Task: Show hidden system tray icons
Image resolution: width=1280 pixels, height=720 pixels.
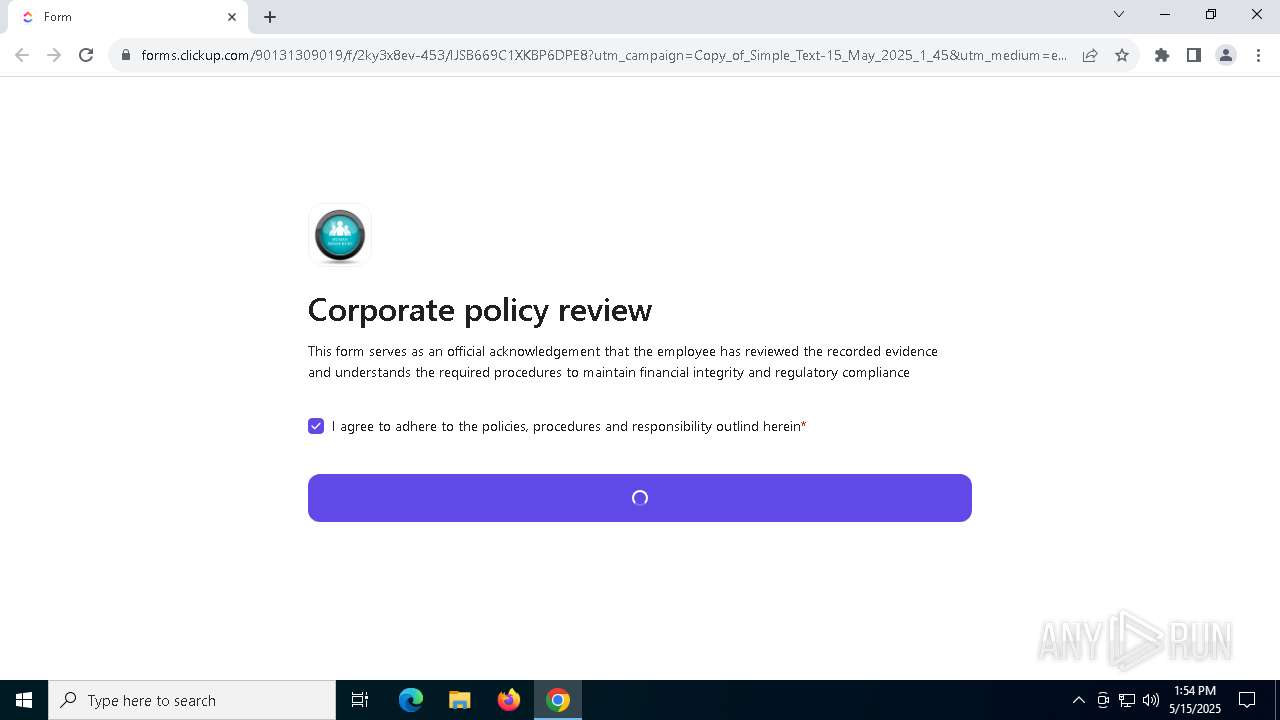Action: 1078,700
